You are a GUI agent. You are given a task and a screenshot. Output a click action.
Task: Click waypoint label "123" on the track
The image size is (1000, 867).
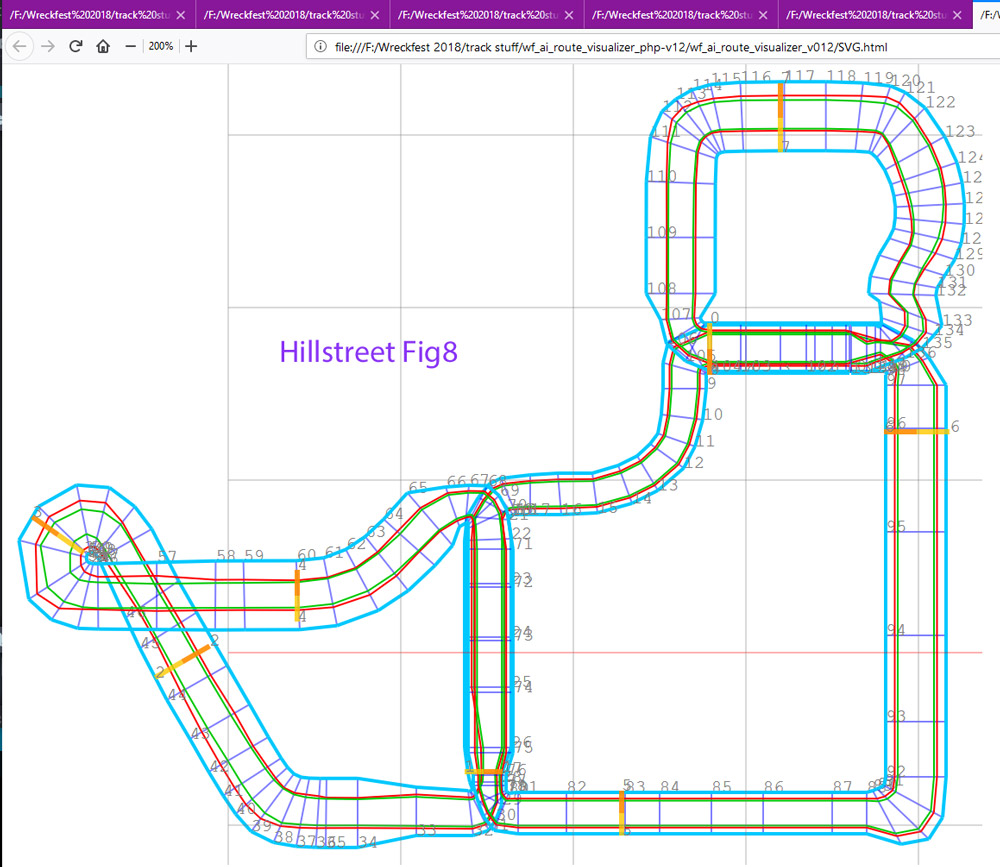(x=960, y=131)
